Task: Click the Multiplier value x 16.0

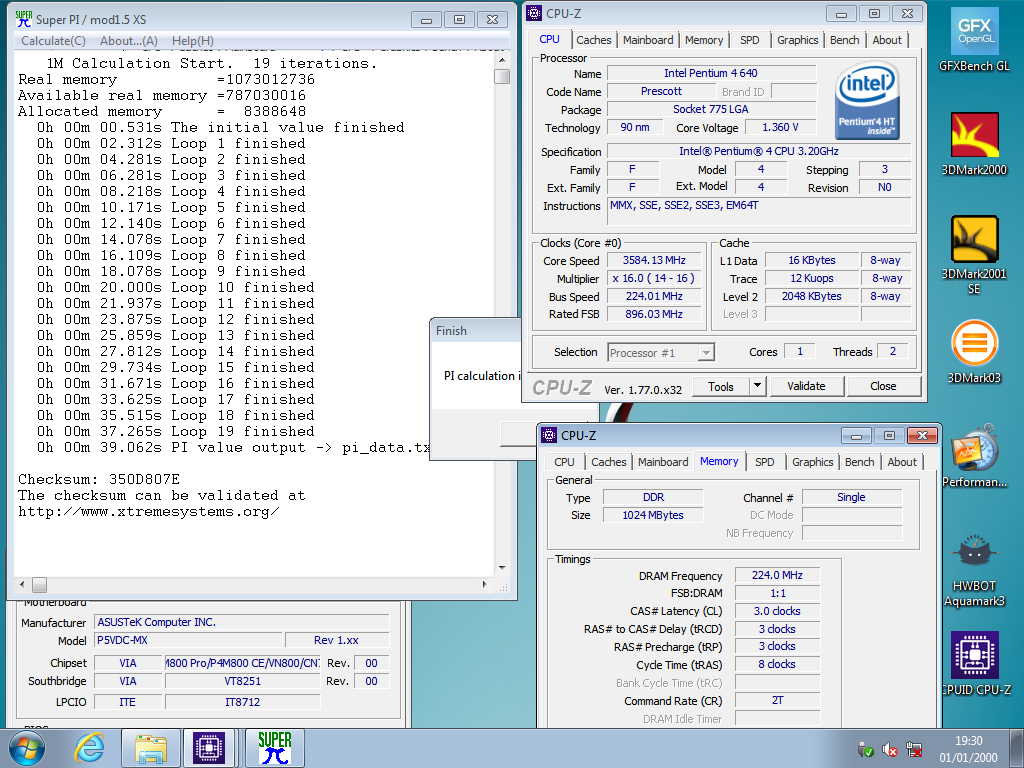Action: tap(654, 278)
